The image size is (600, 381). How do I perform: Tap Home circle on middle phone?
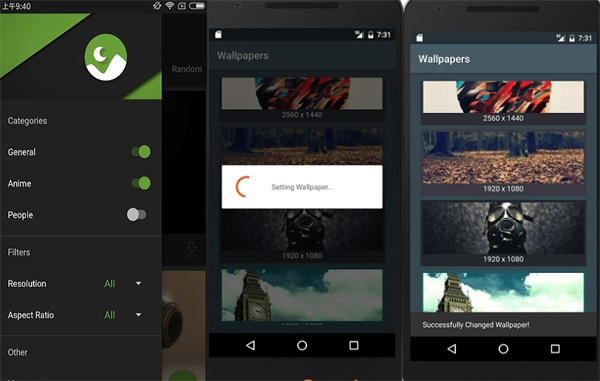302,345
